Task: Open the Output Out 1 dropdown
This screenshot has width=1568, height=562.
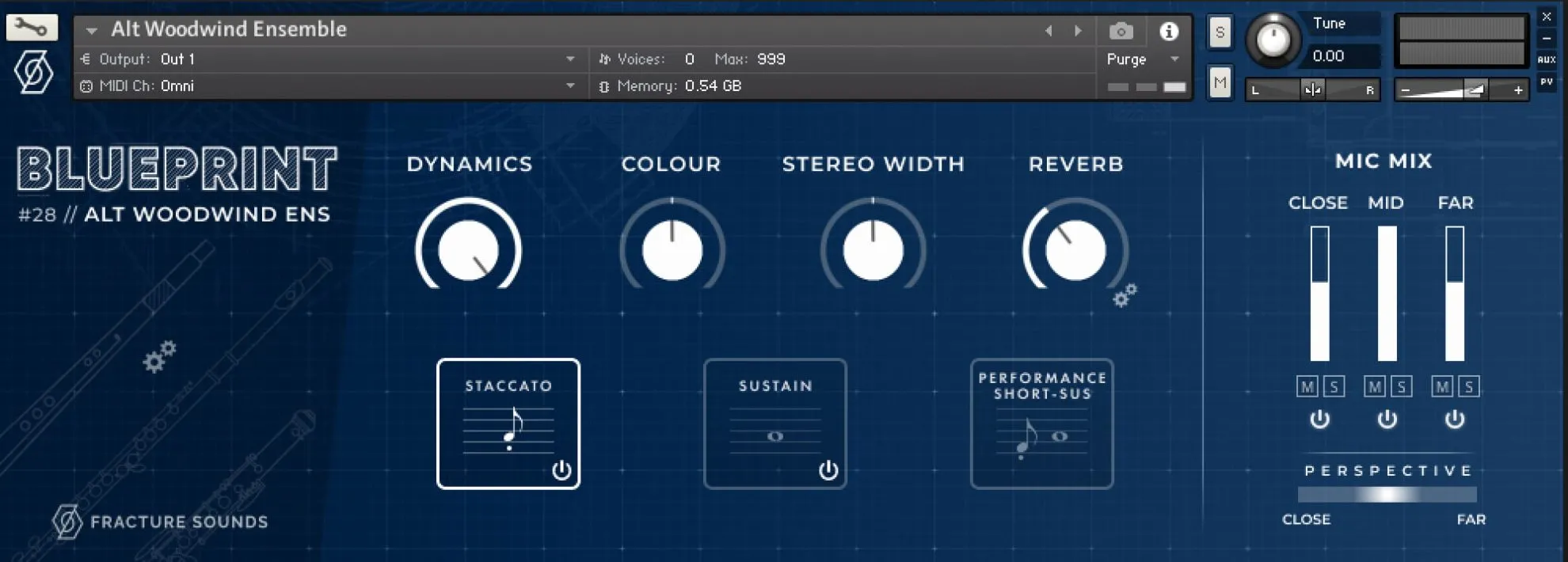Action: (x=331, y=59)
